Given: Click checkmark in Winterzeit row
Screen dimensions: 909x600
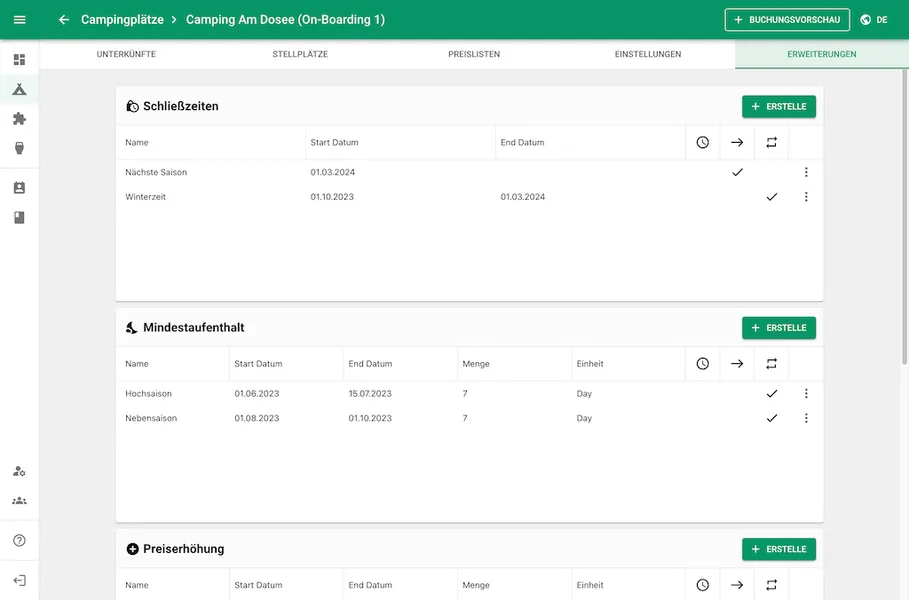Looking at the screenshot, I should [772, 197].
